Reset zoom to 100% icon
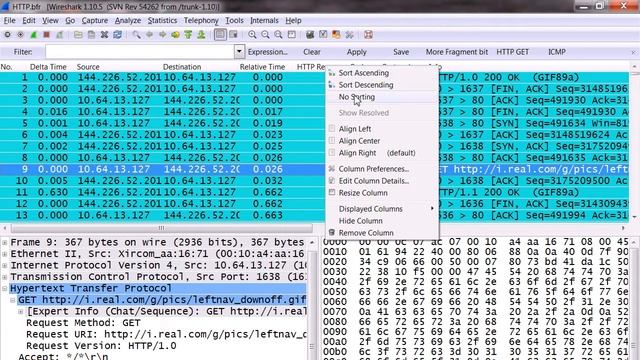The width and height of the screenshot is (640, 360). pos(278,35)
